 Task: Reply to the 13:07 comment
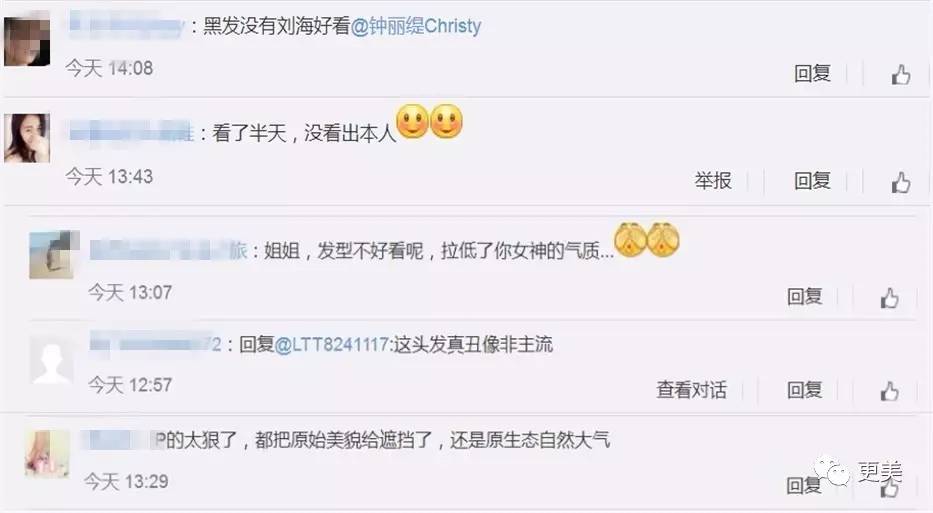coord(804,296)
